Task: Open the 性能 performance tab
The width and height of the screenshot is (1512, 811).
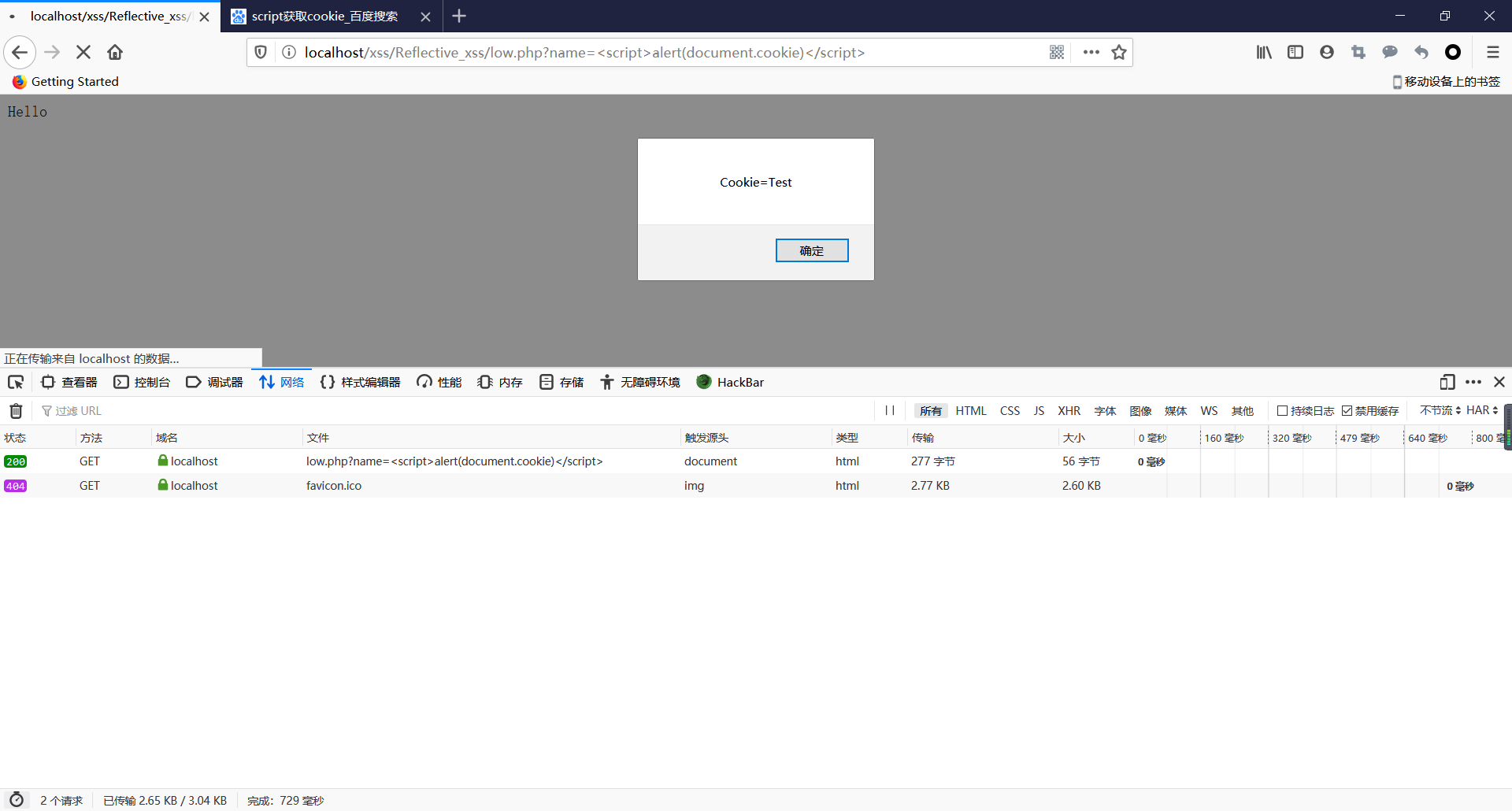Action: click(x=439, y=383)
